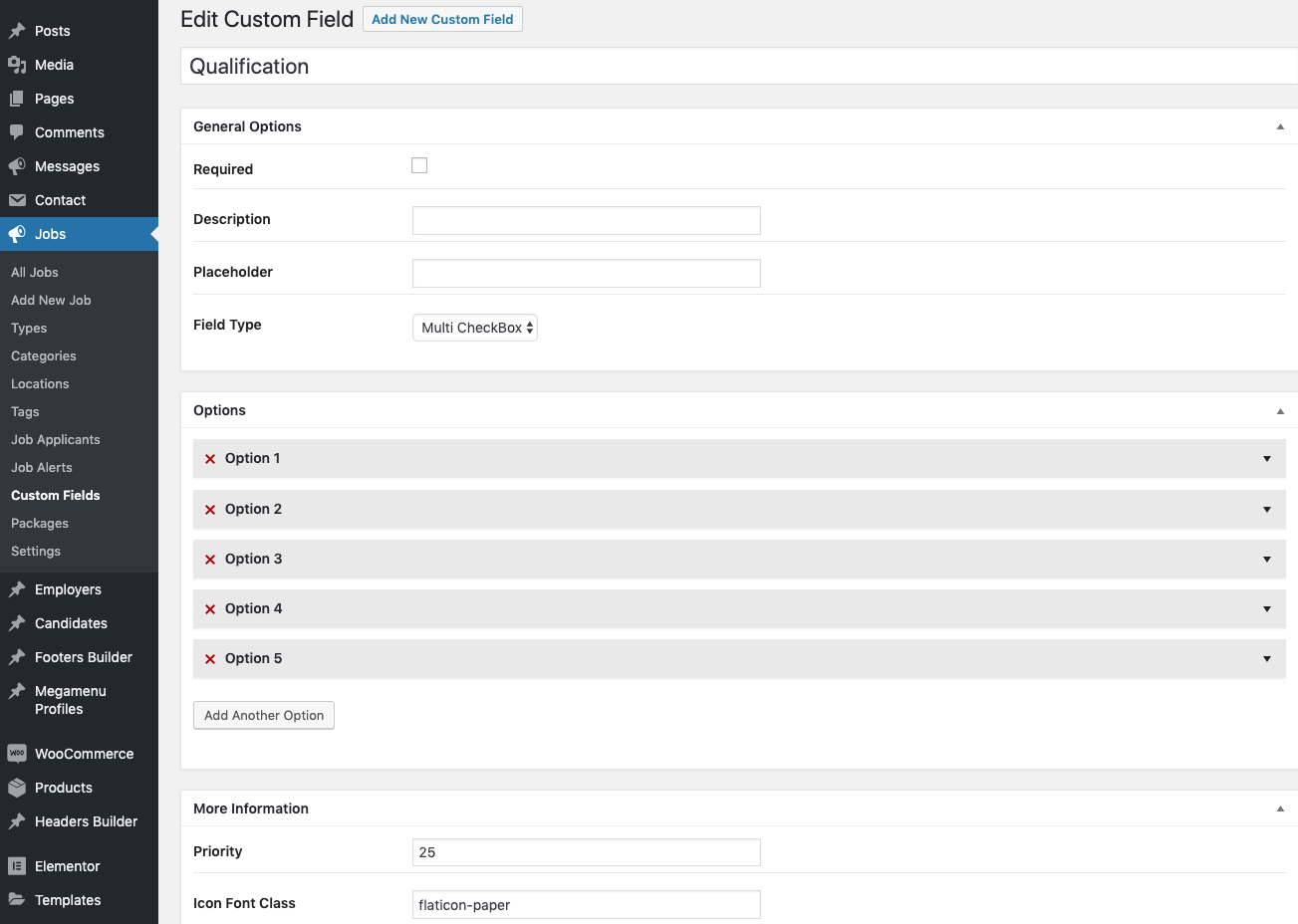The image size is (1298, 924).
Task: Enable the Required checkbox
Action: (x=419, y=165)
